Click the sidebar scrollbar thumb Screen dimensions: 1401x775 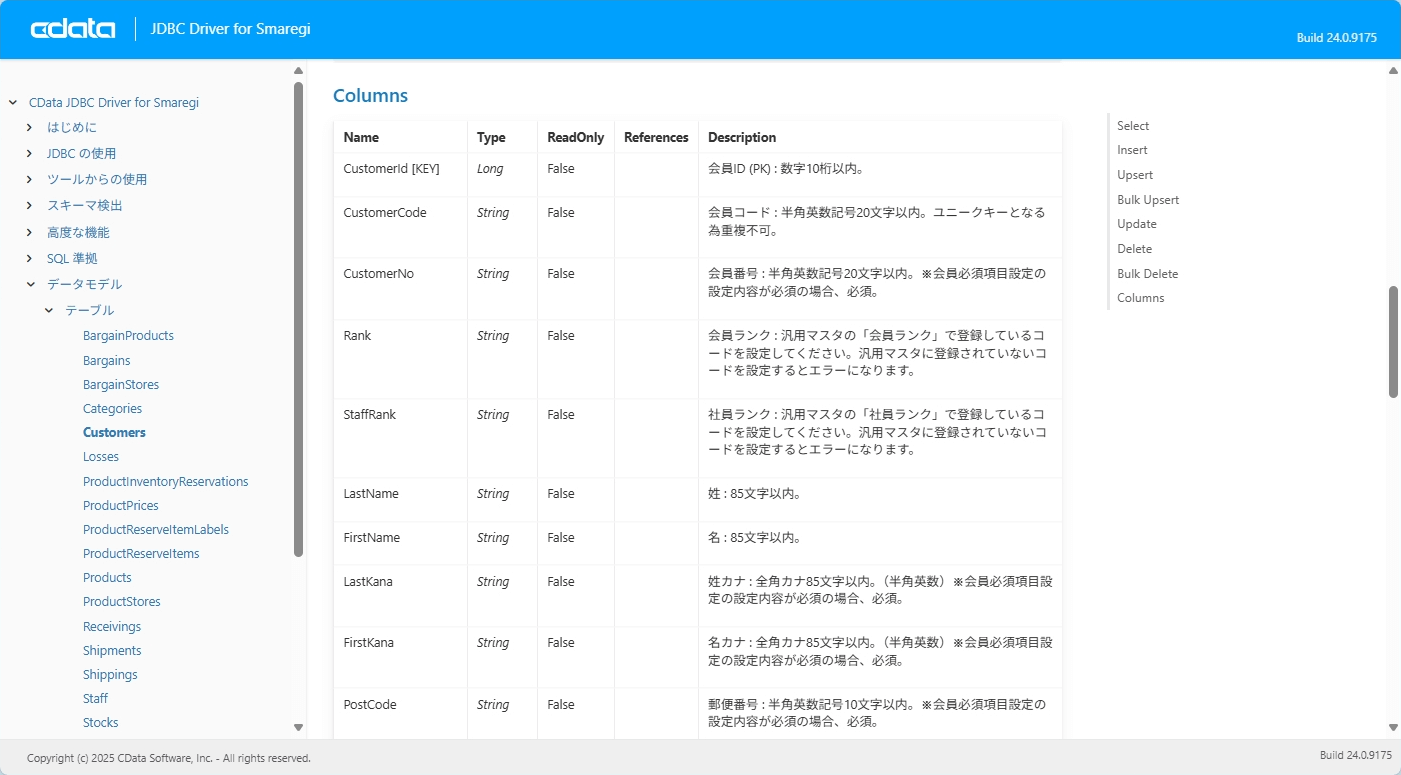298,319
